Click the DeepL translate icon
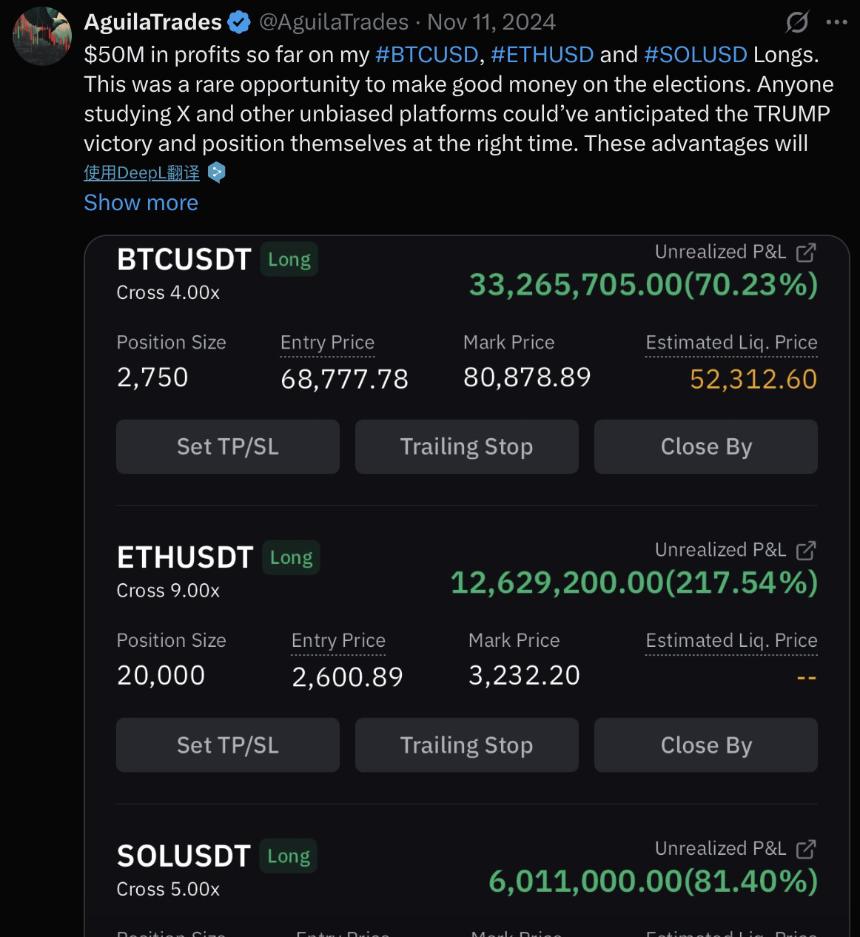Image resolution: width=860 pixels, height=937 pixels. (x=216, y=172)
